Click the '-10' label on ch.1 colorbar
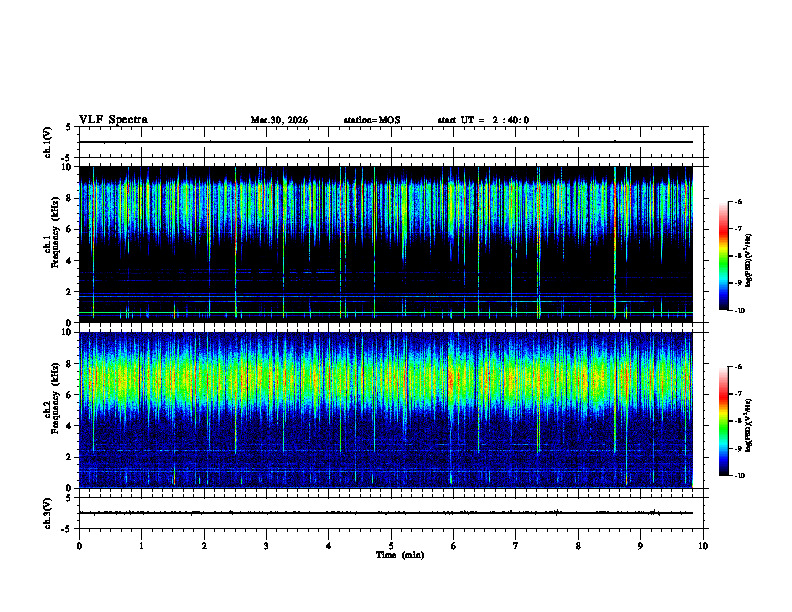The height and width of the screenshot is (612, 792). click(739, 311)
